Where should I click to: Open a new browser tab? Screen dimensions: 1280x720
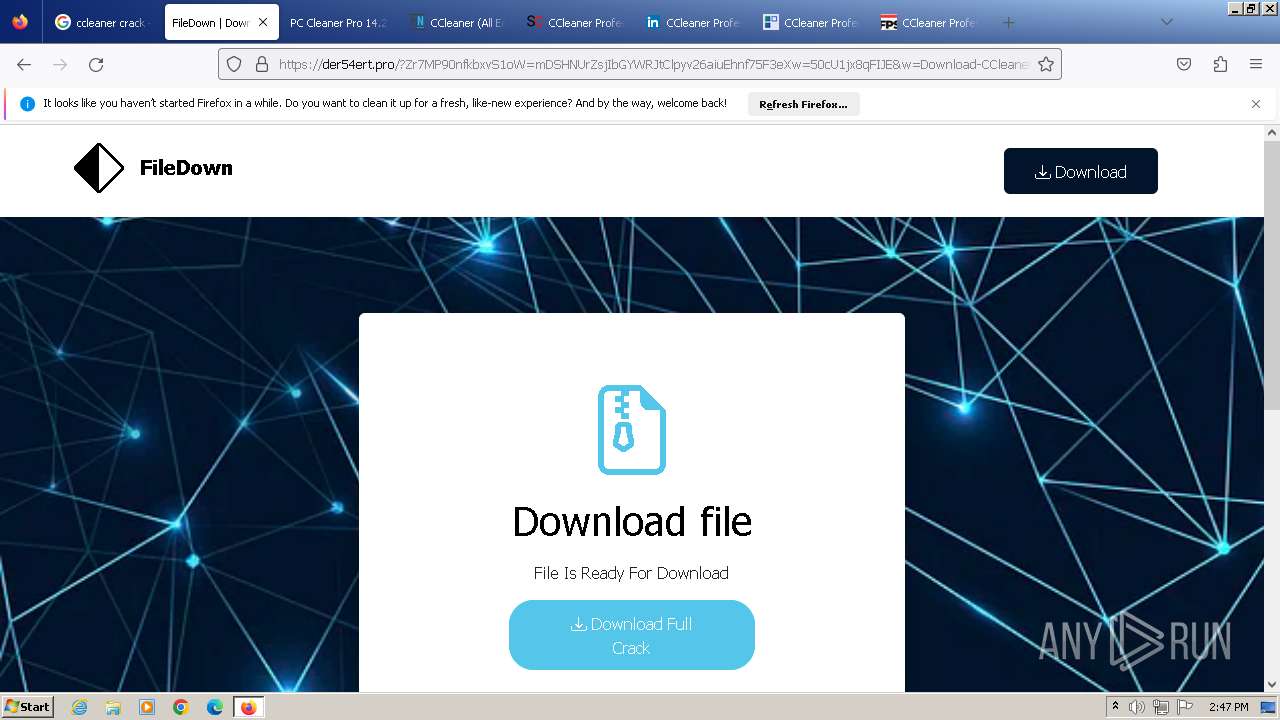[1008, 22]
